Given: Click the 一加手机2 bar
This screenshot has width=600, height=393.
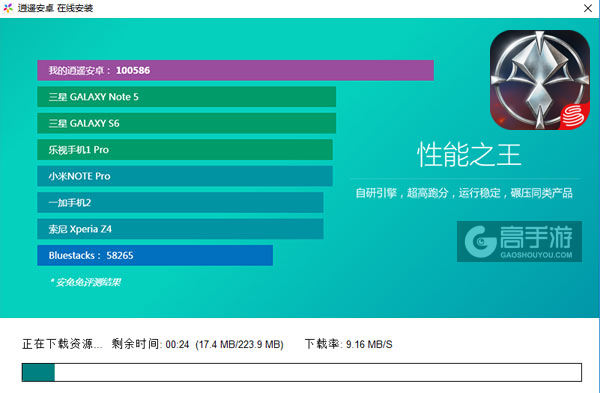Looking at the screenshot, I should point(180,202).
